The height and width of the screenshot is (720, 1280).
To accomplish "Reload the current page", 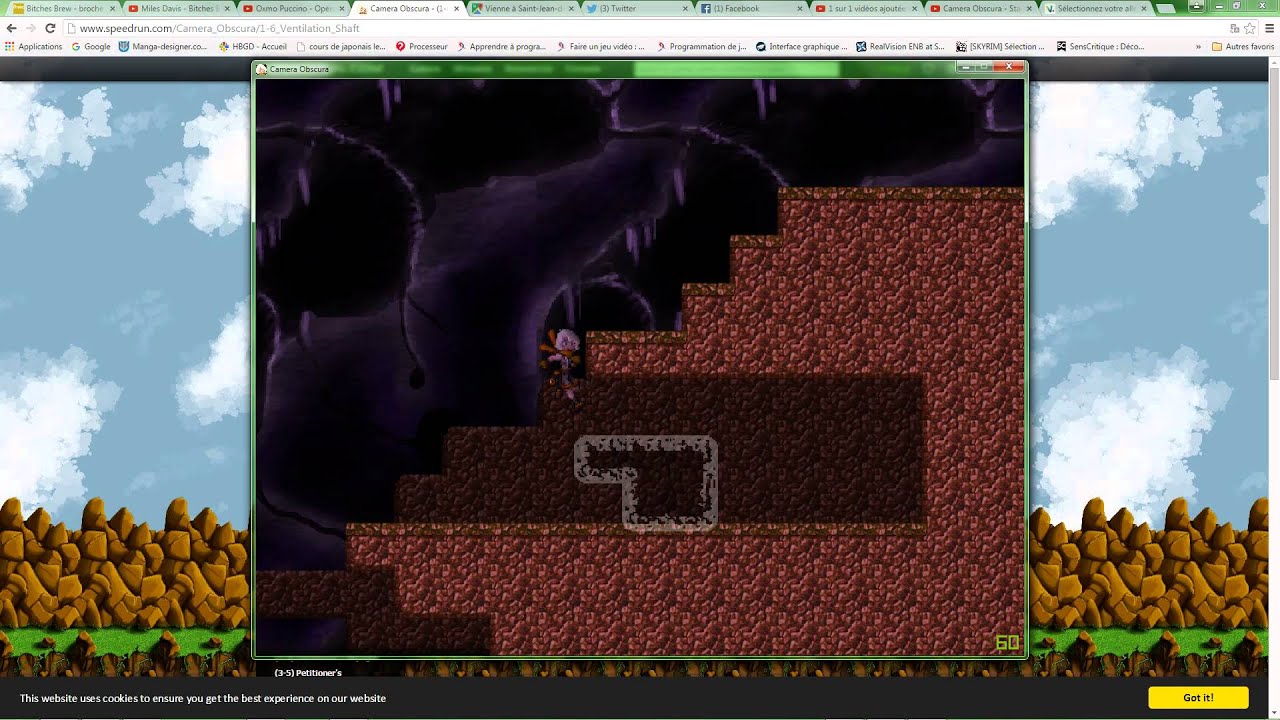I will click(x=50, y=28).
